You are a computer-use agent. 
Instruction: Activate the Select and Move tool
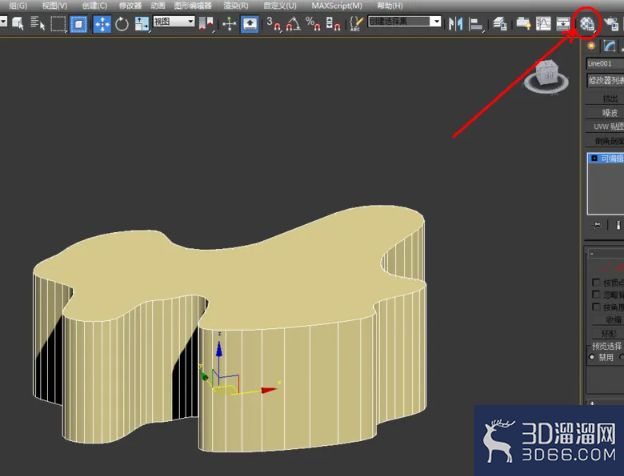pos(102,24)
